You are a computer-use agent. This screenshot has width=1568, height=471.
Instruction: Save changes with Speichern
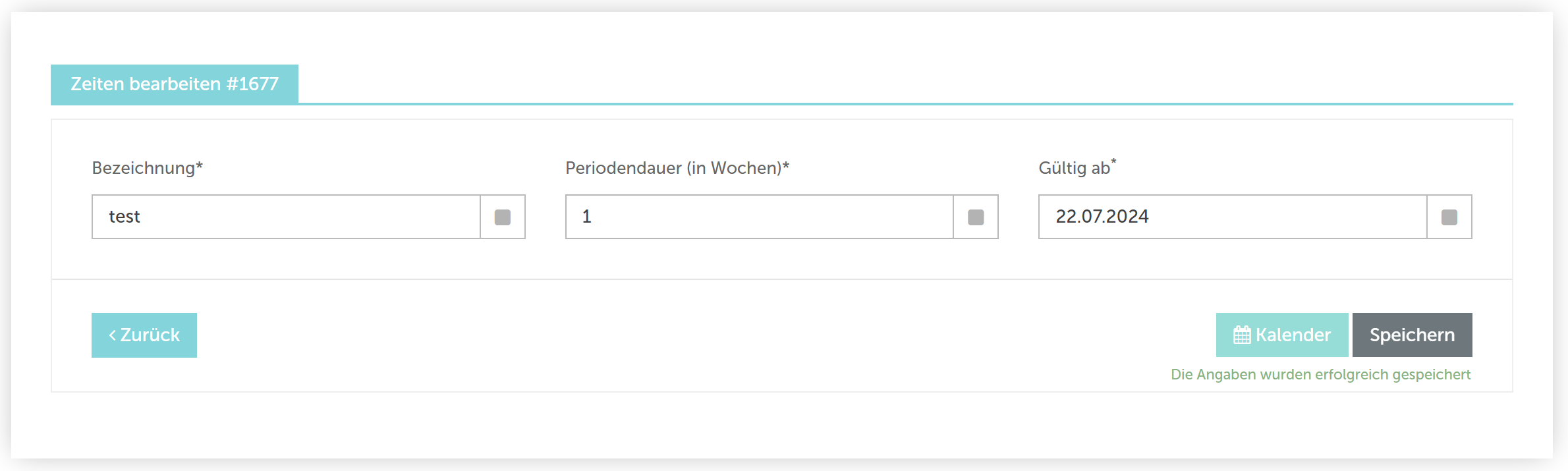(1413, 335)
